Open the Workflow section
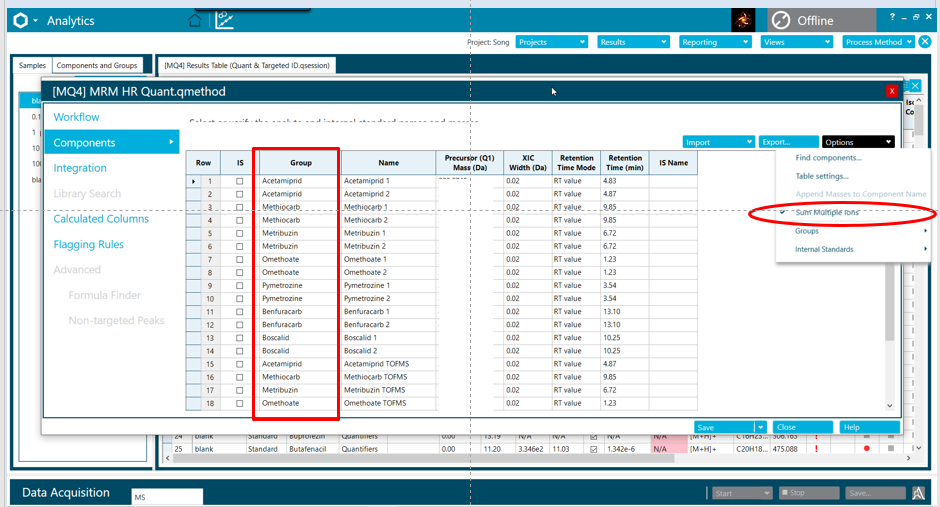 76,117
